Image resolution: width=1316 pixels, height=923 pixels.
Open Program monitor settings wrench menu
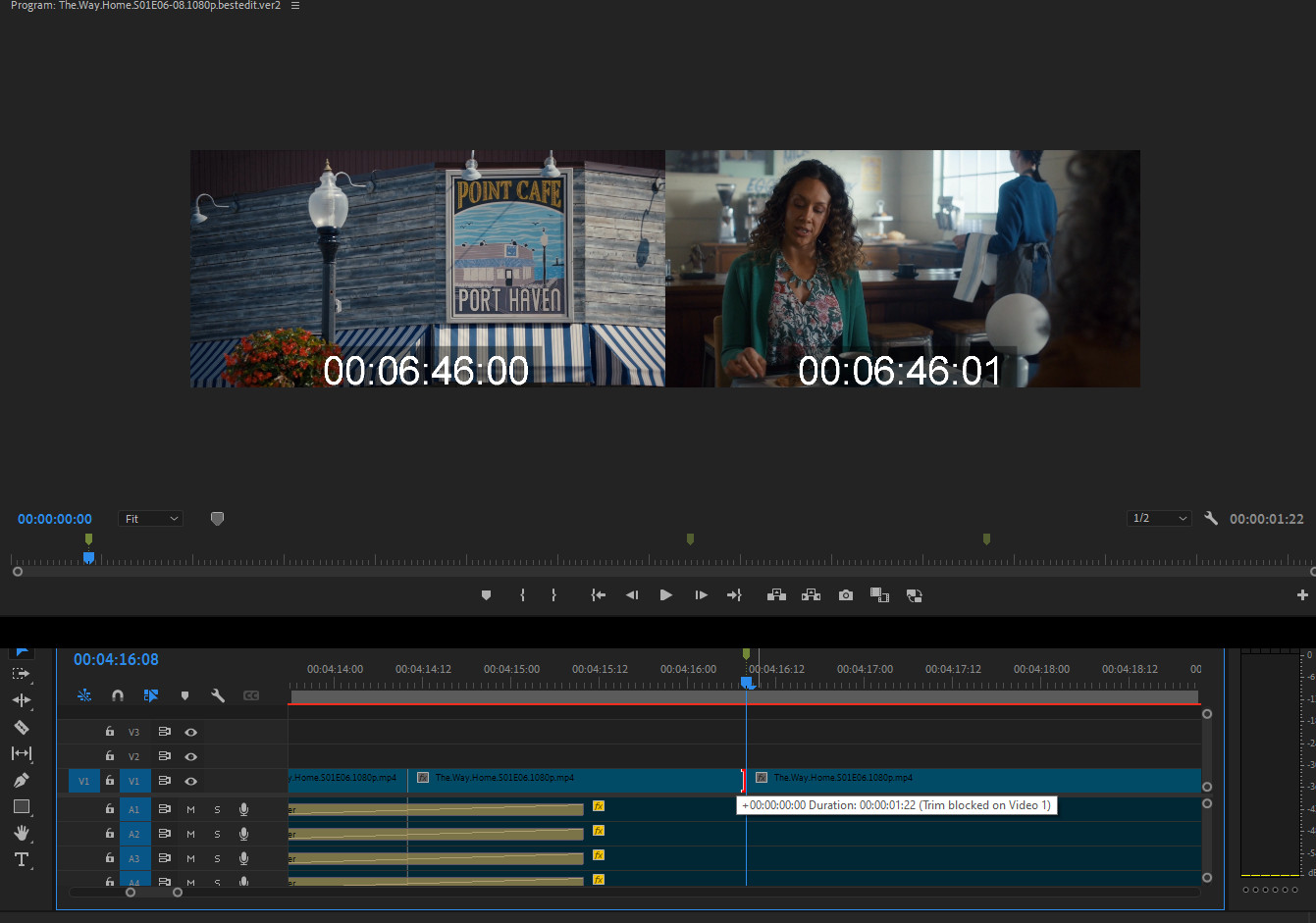[x=1211, y=518]
